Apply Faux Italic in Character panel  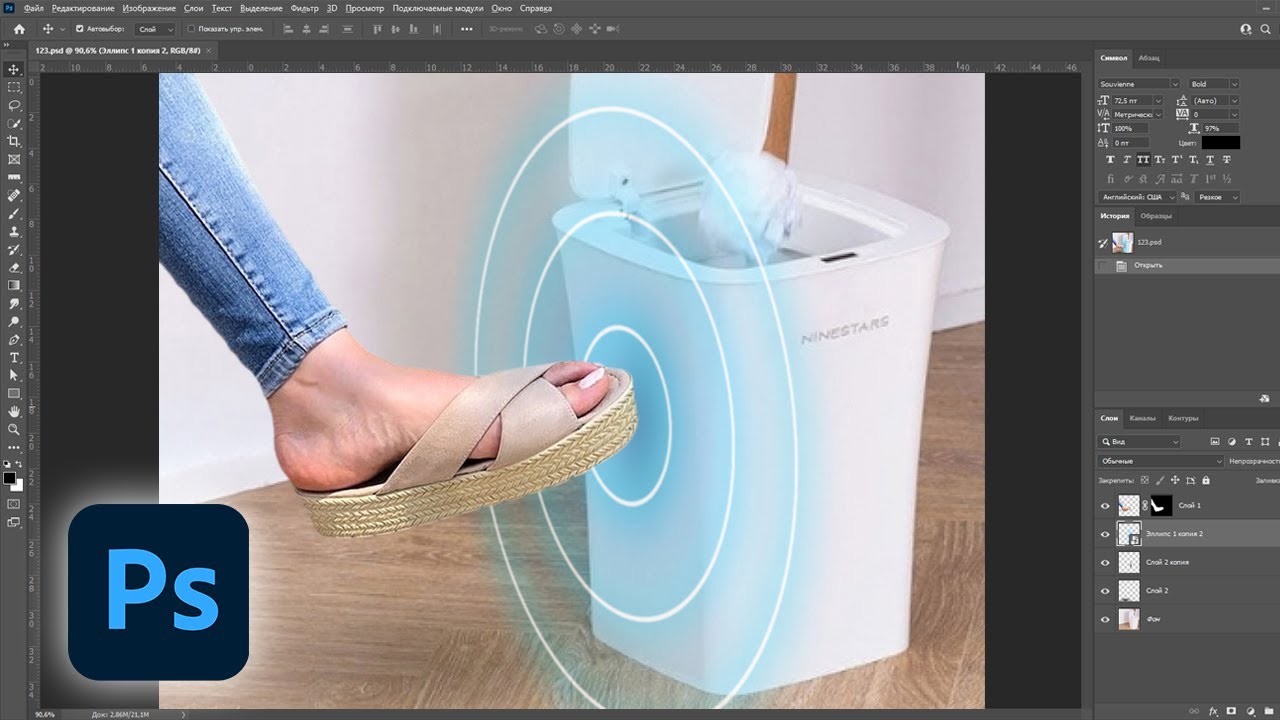pos(1127,160)
